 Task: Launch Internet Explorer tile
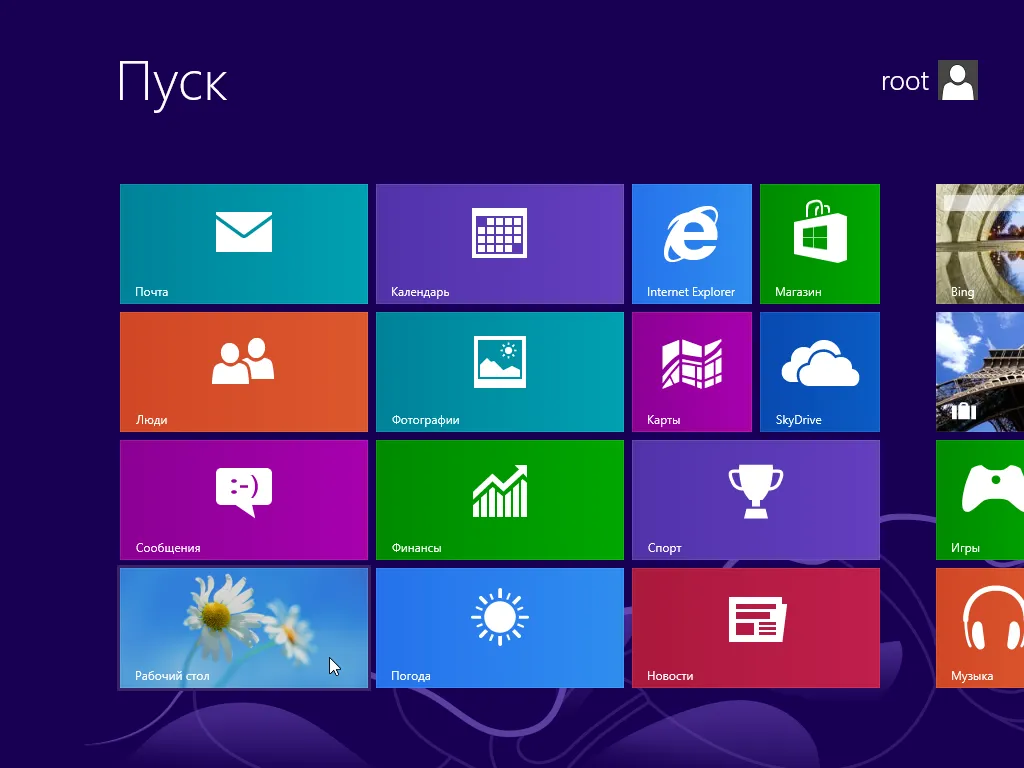pyautogui.click(x=692, y=244)
